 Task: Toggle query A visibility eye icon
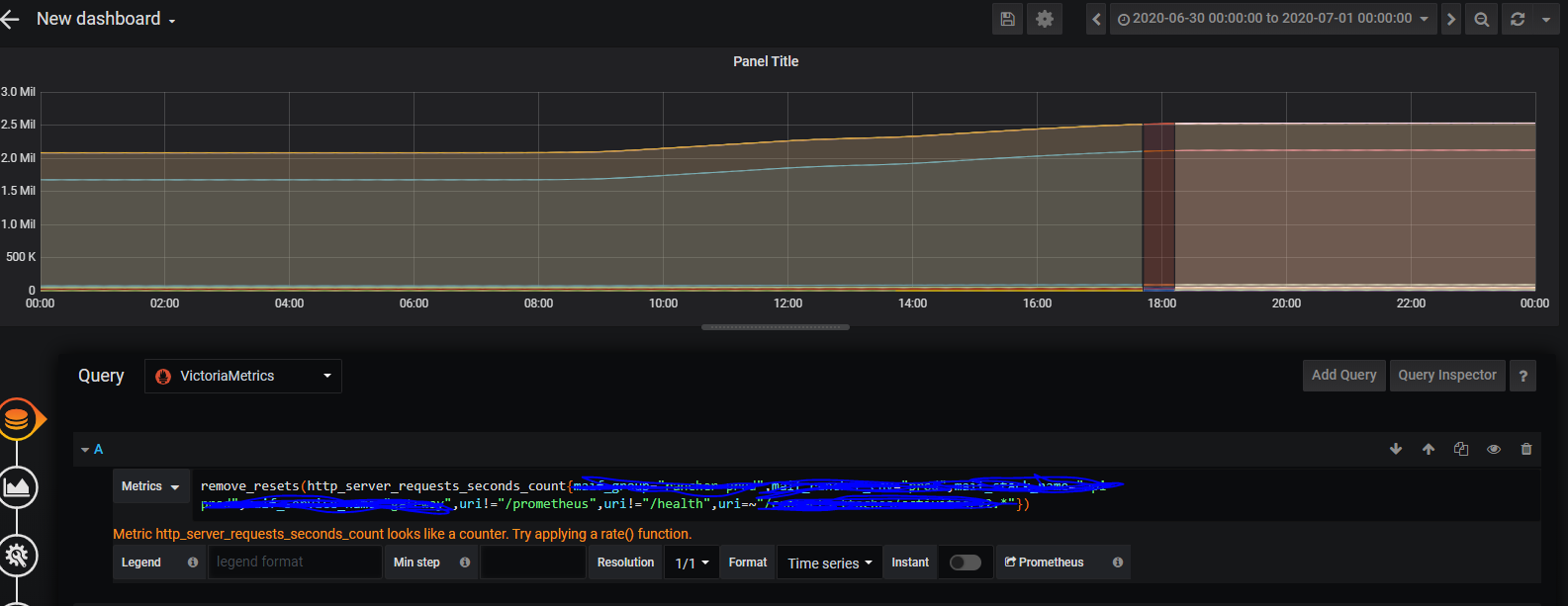(1494, 449)
